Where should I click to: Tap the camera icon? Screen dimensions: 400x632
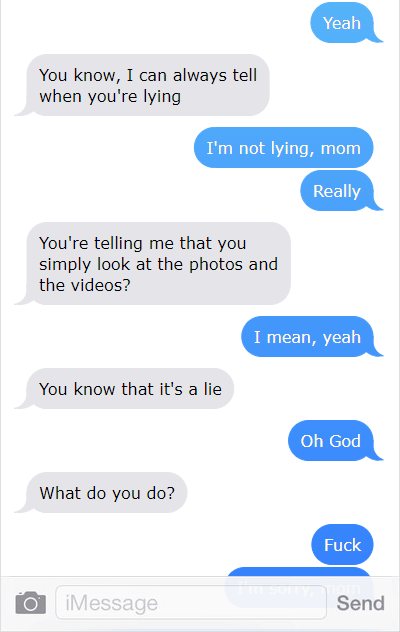[x=31, y=603]
